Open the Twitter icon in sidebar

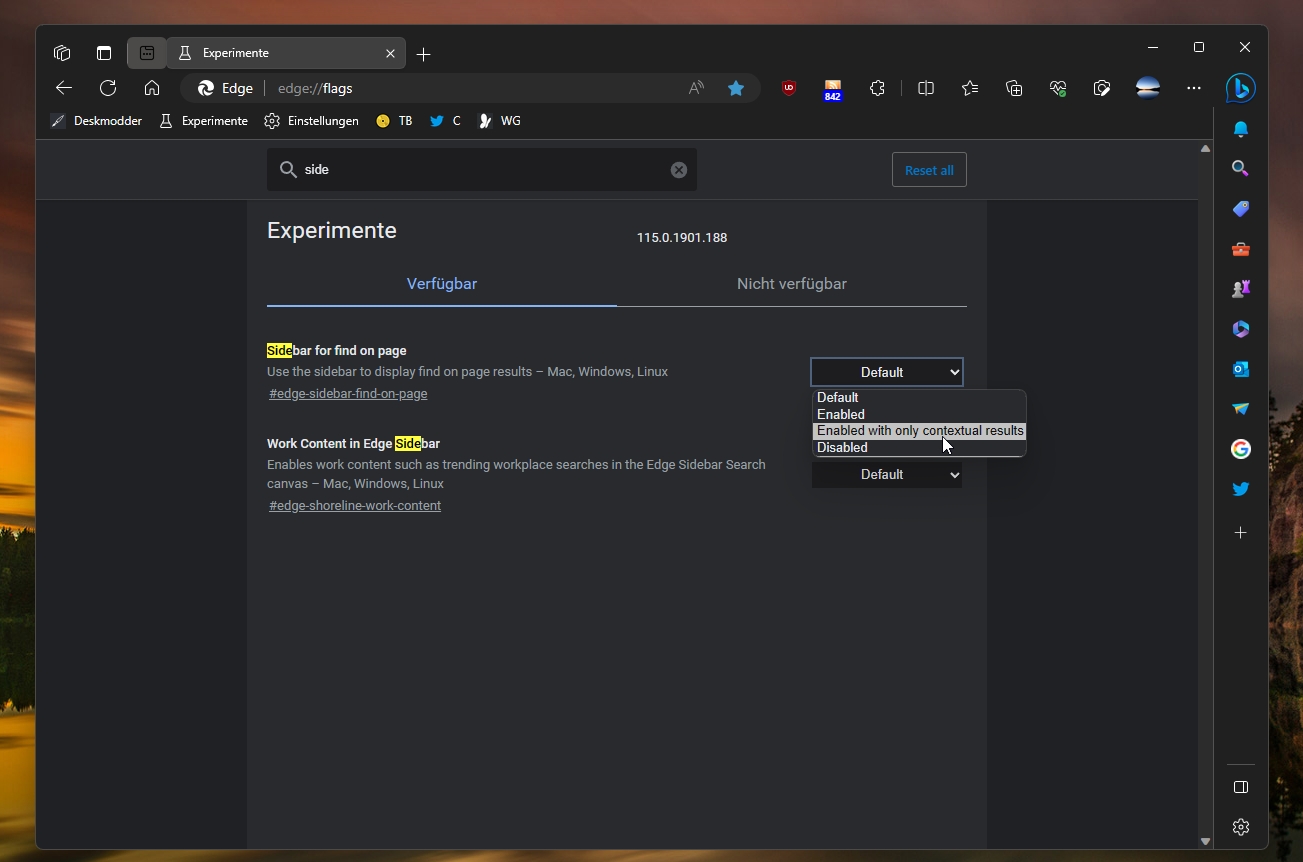(1240, 489)
